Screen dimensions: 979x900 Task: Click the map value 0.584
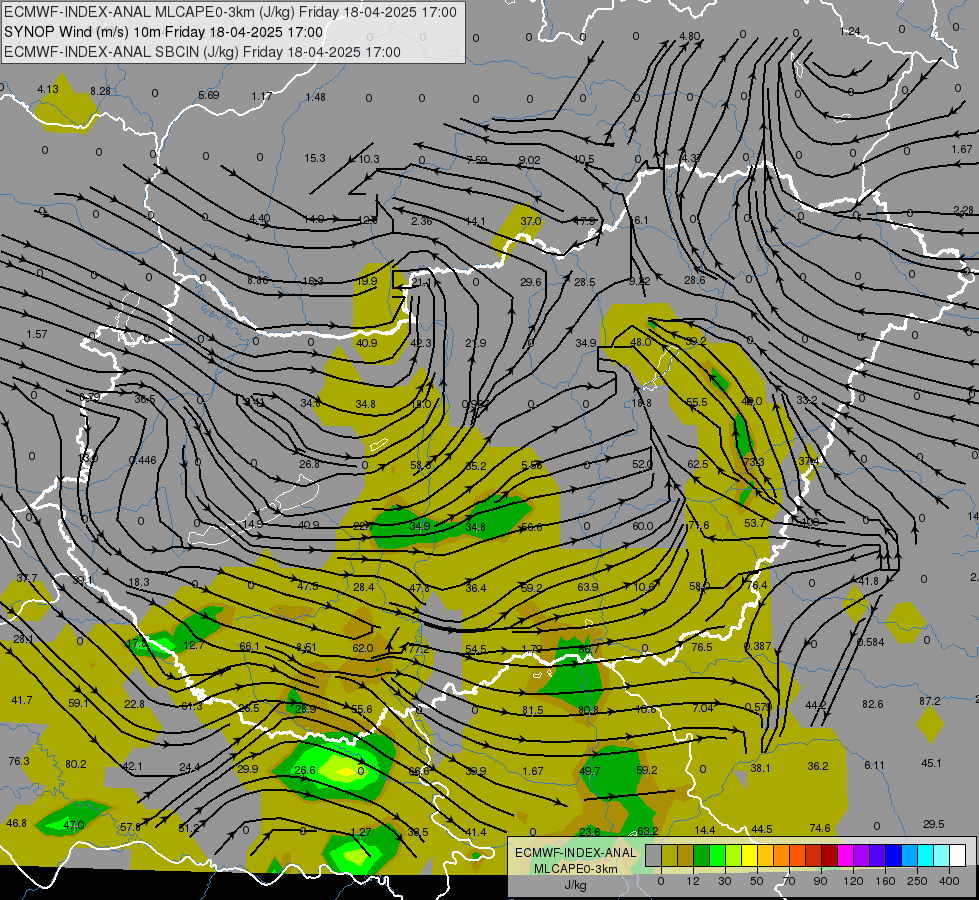[x=870, y=642]
